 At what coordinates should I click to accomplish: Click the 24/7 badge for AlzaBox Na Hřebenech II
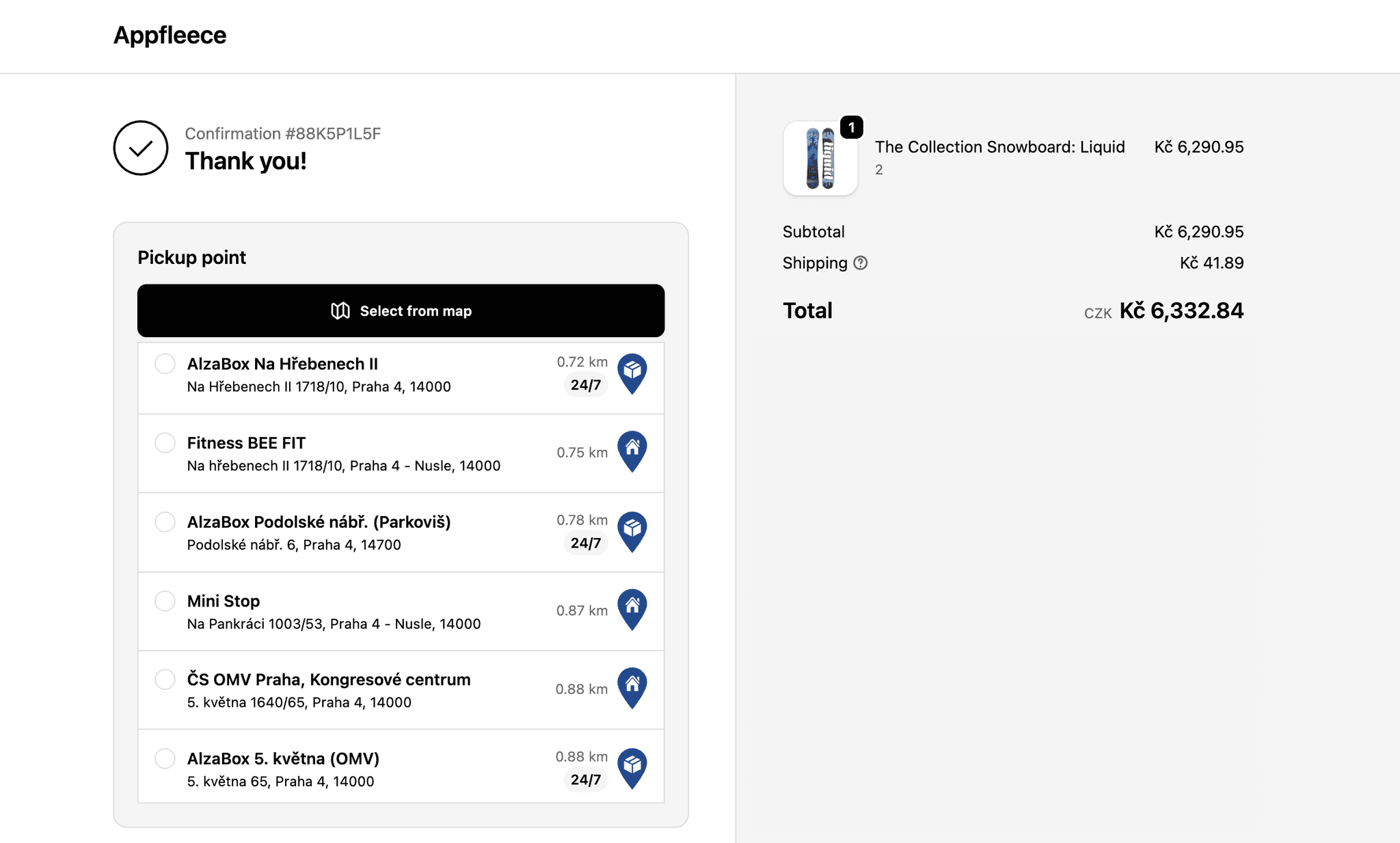586,385
